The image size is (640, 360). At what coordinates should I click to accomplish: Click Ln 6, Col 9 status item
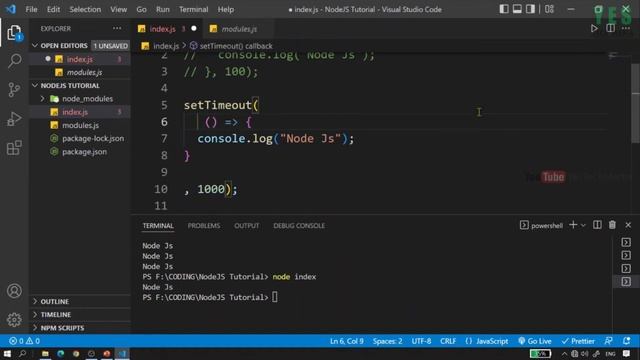click(x=347, y=341)
